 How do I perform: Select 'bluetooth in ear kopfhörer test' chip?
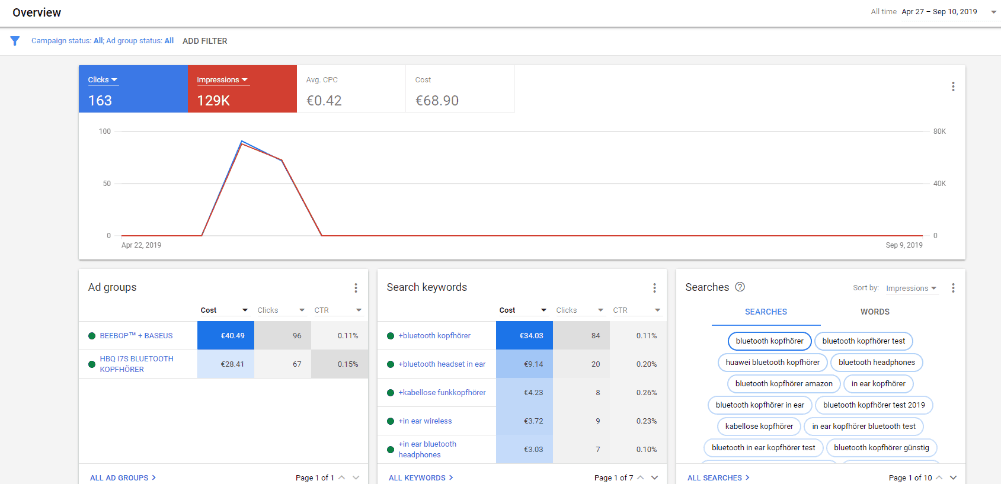[x=764, y=448]
